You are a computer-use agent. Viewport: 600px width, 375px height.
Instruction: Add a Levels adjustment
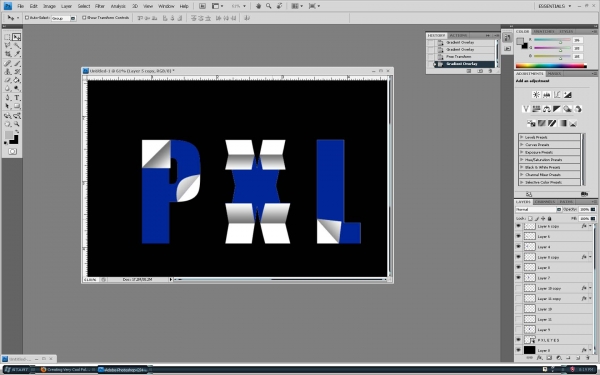tap(546, 95)
